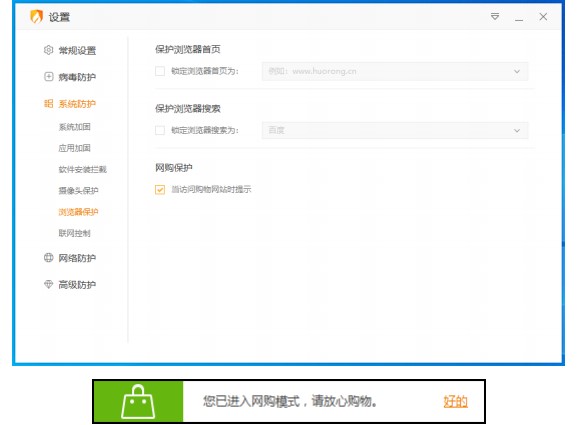The image size is (581, 425).
Task: Close the 设置 window
Action: point(543,17)
